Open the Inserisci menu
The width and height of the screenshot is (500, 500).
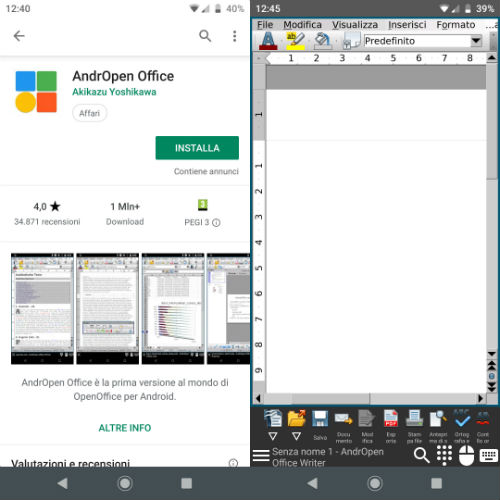point(407,25)
